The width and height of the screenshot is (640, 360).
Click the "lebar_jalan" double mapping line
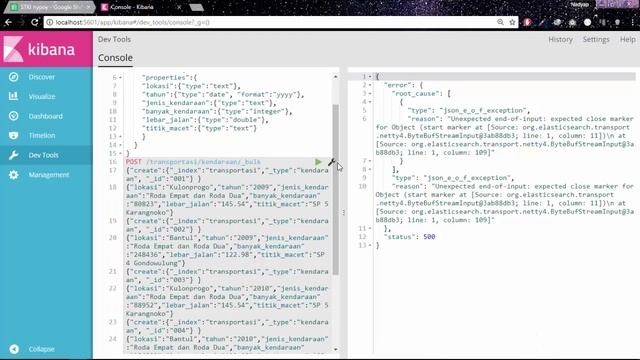click(205, 120)
